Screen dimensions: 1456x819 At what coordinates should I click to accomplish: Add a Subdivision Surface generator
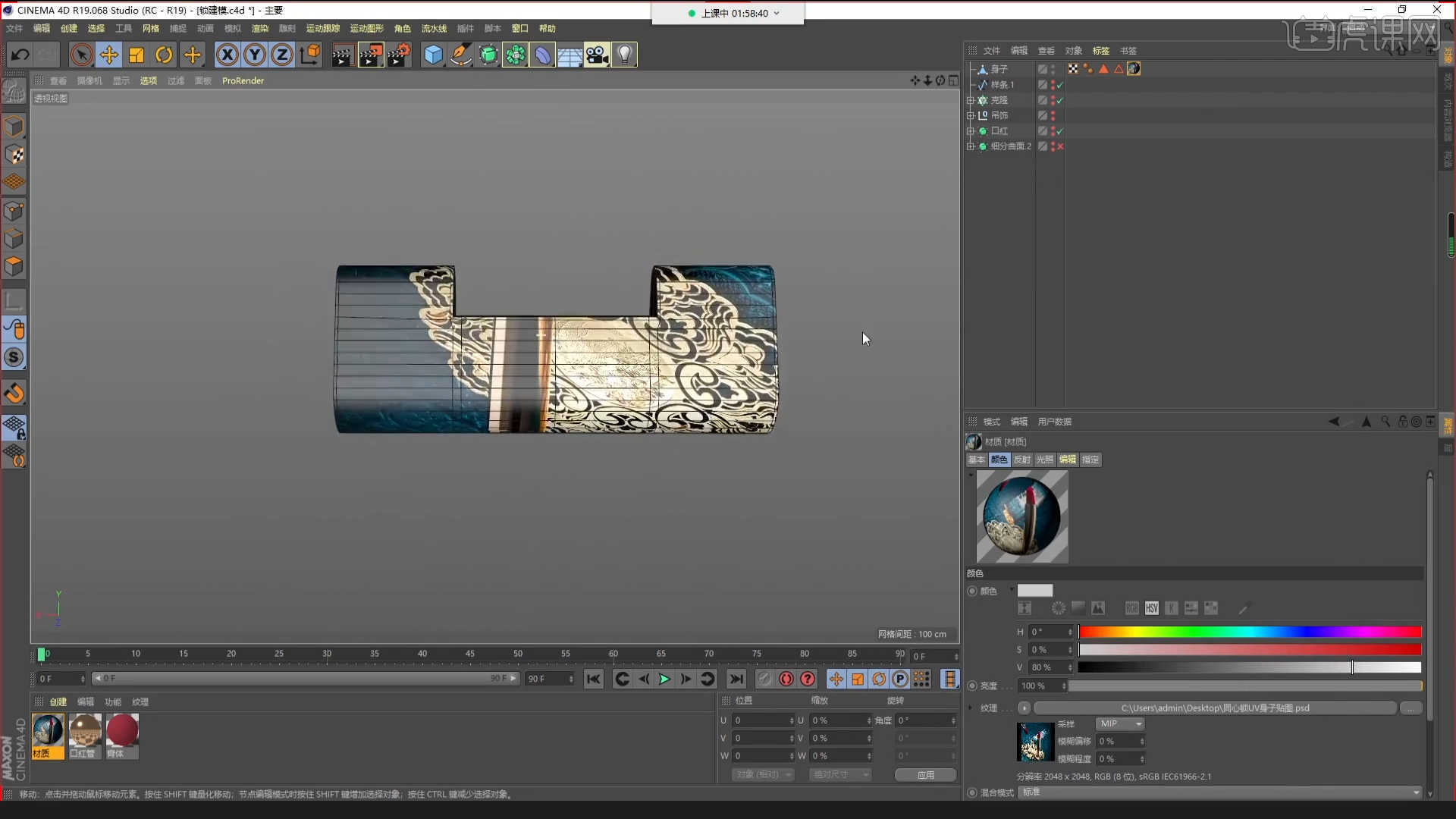(x=489, y=55)
